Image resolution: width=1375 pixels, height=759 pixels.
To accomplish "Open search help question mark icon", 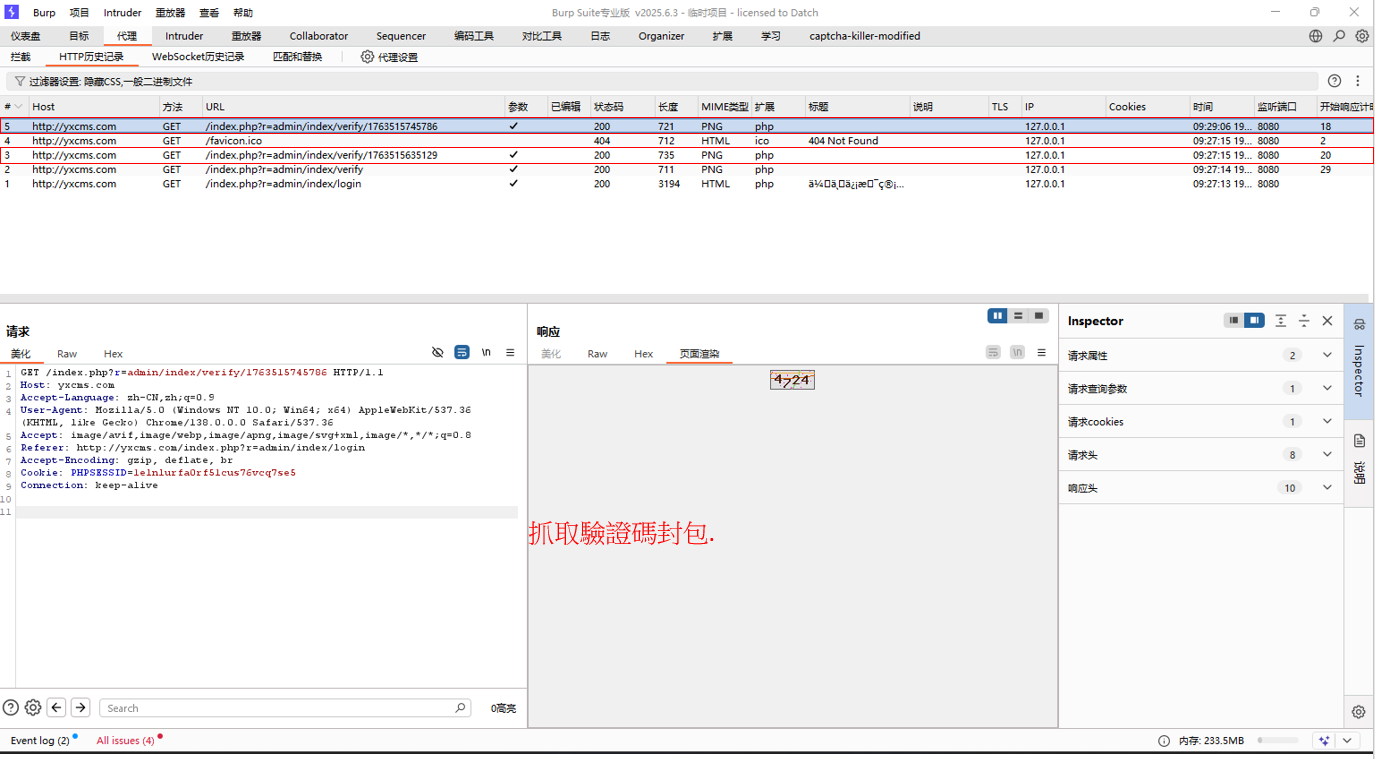I will [10, 707].
